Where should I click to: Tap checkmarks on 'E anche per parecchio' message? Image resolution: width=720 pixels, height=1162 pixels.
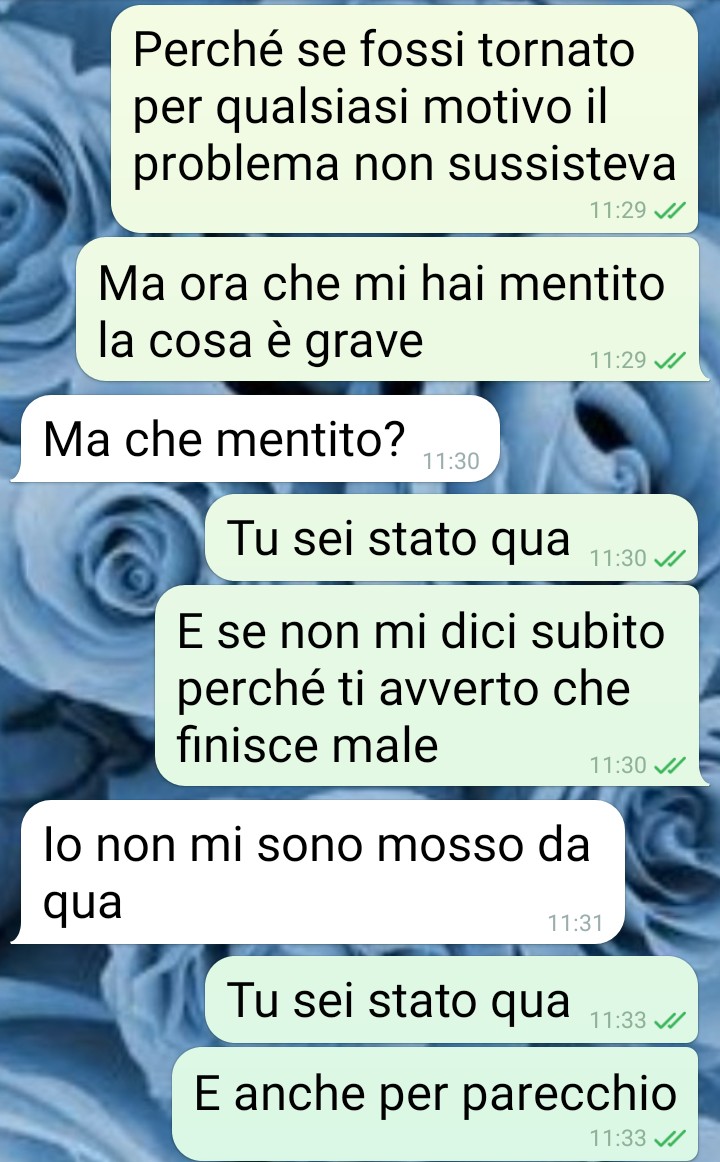pos(670,1138)
